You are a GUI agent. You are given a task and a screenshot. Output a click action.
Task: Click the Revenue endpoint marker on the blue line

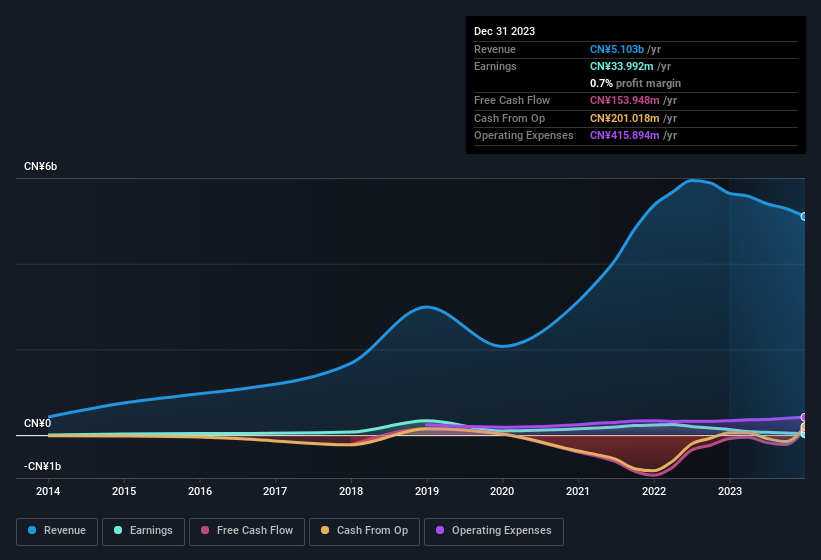[x=804, y=216]
